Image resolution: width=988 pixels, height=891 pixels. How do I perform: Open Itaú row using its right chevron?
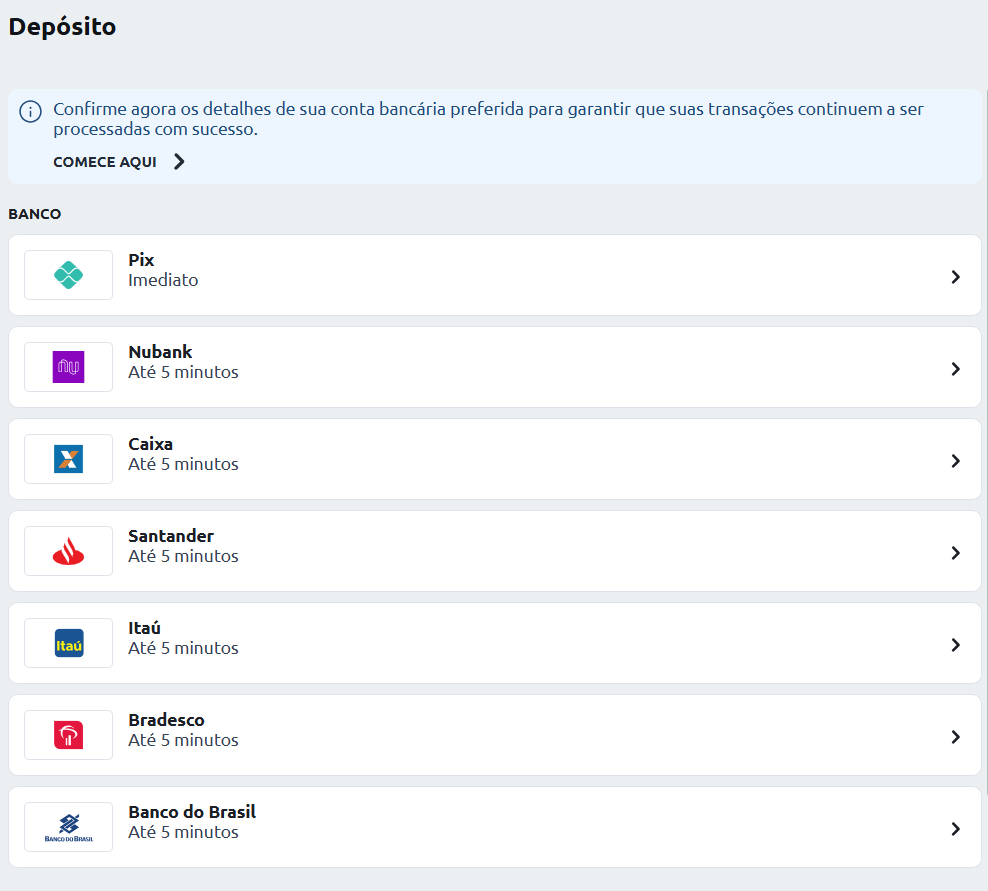[955, 645]
